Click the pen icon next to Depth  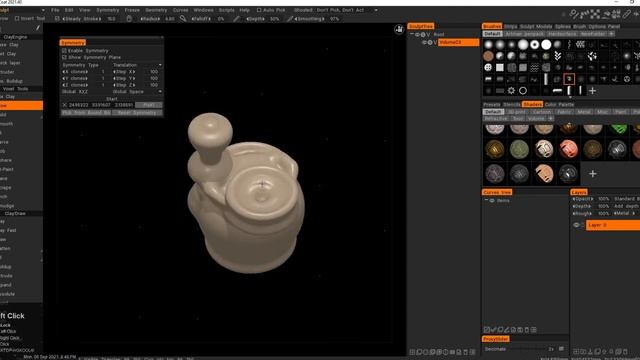pyautogui.click(x=237, y=19)
